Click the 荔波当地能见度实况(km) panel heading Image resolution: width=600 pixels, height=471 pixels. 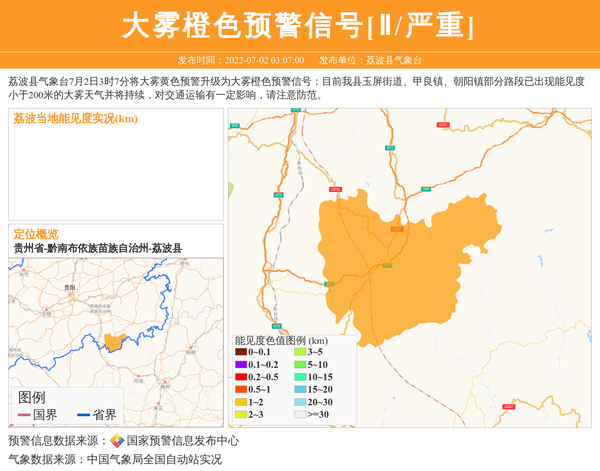tap(76, 119)
